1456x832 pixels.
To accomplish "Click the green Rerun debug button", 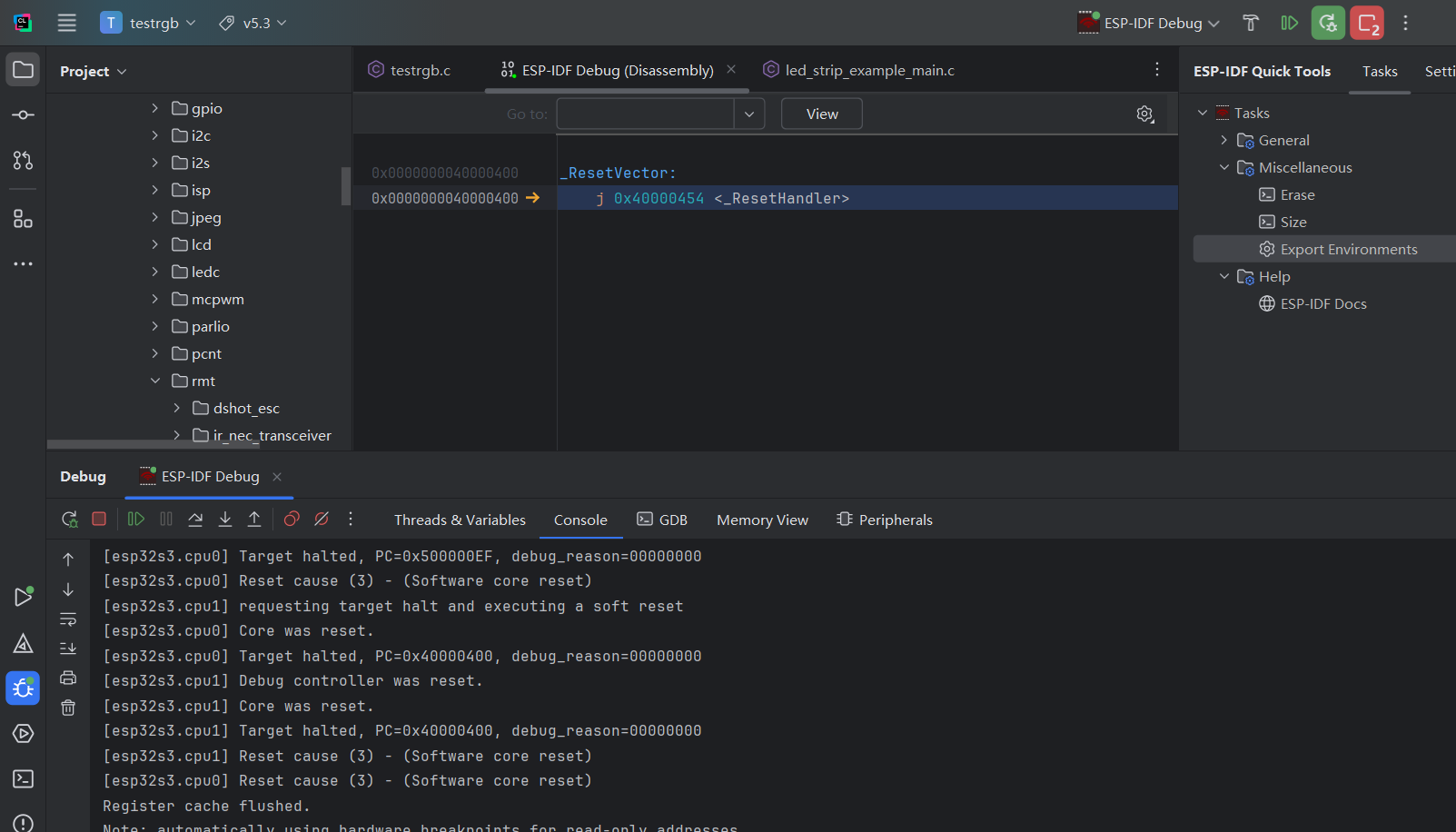I will point(1328,23).
